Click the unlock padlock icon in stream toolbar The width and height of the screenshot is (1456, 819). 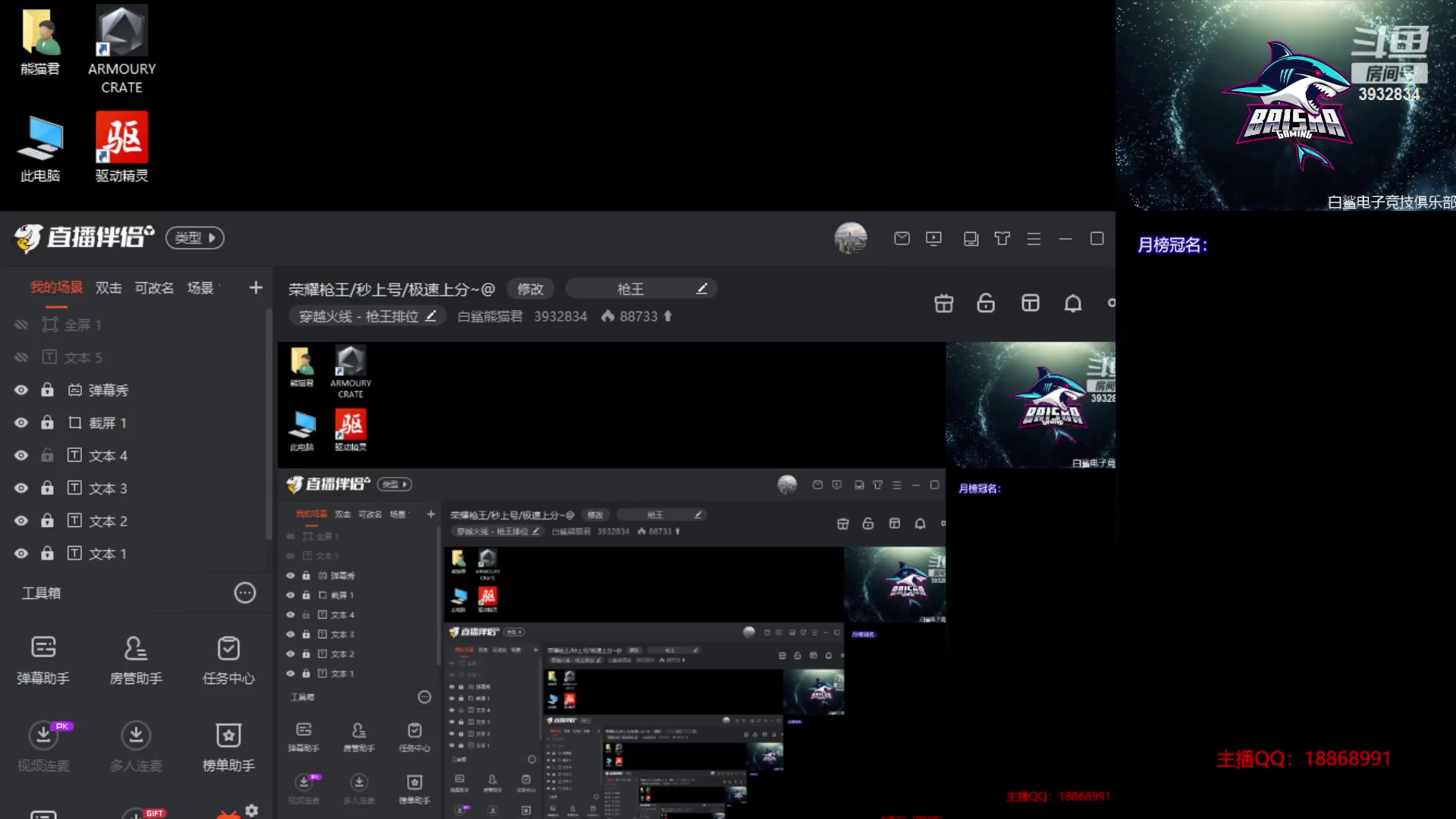[x=986, y=303]
